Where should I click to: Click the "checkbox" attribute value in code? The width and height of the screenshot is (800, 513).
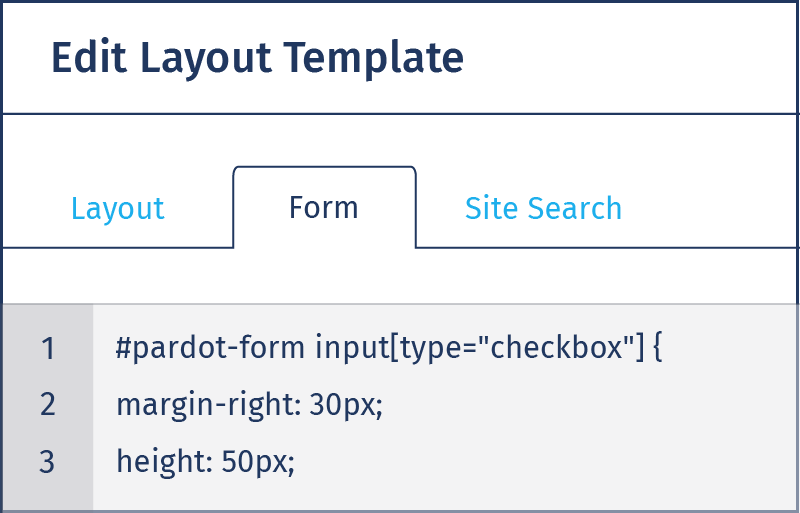(557, 348)
